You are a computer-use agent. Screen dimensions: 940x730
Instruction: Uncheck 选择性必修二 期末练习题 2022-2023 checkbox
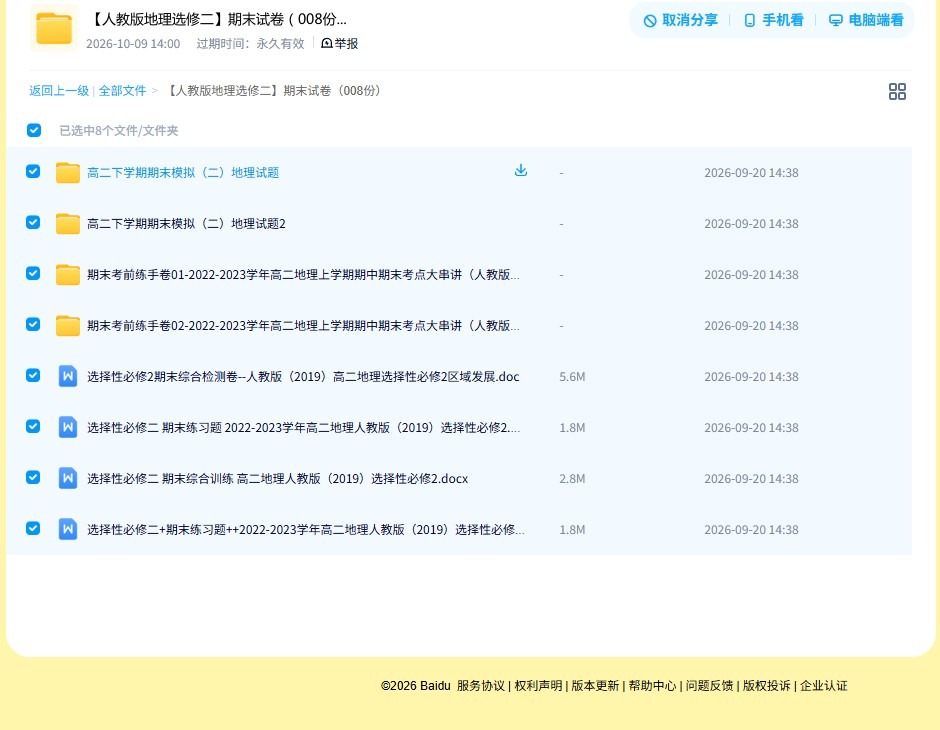tap(33, 426)
